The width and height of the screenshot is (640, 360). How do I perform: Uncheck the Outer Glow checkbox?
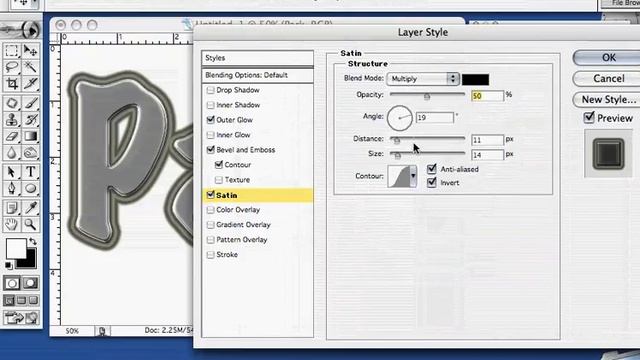point(211,120)
